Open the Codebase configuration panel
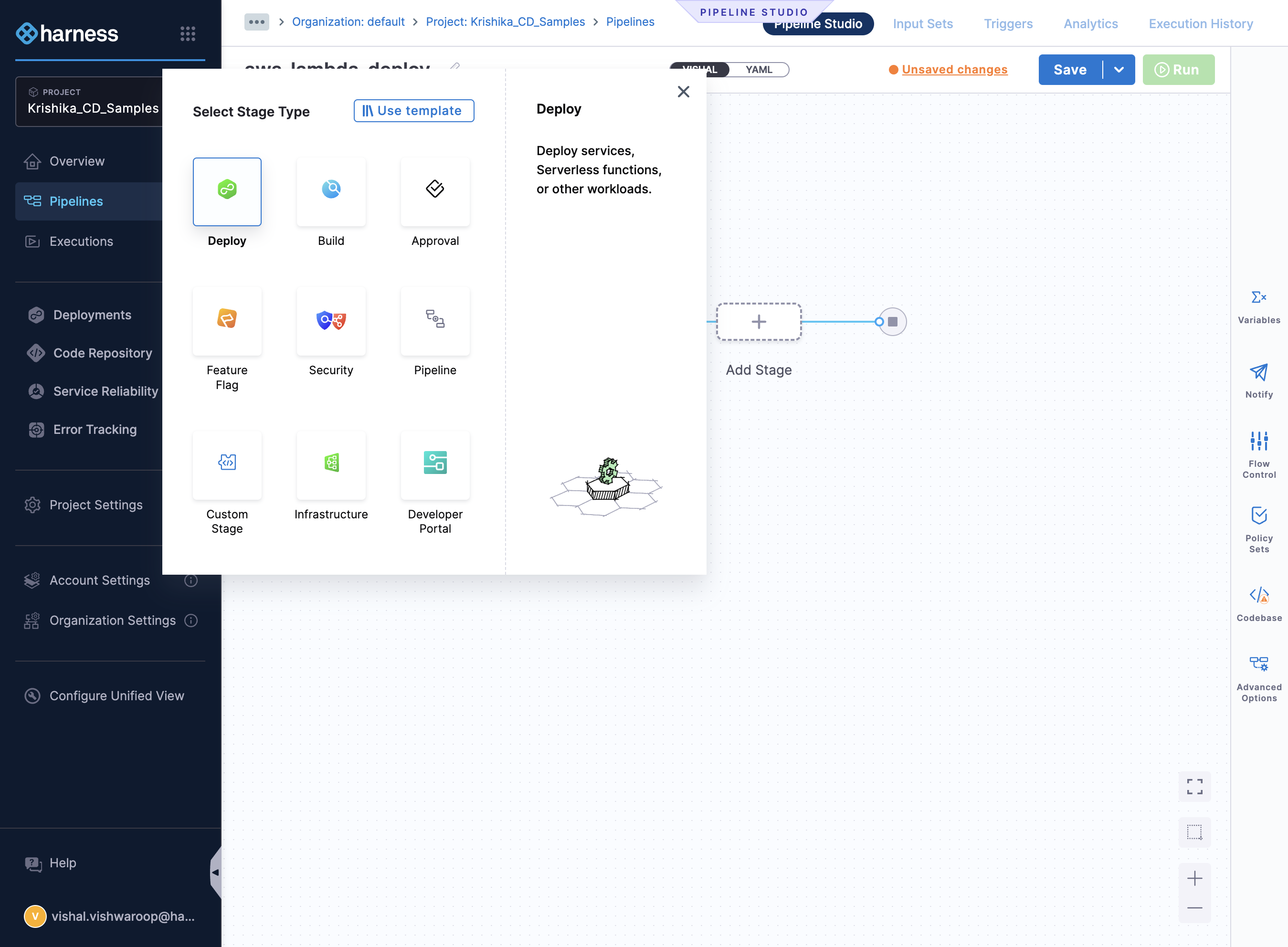Viewport: 1288px width, 947px height. coord(1259,604)
